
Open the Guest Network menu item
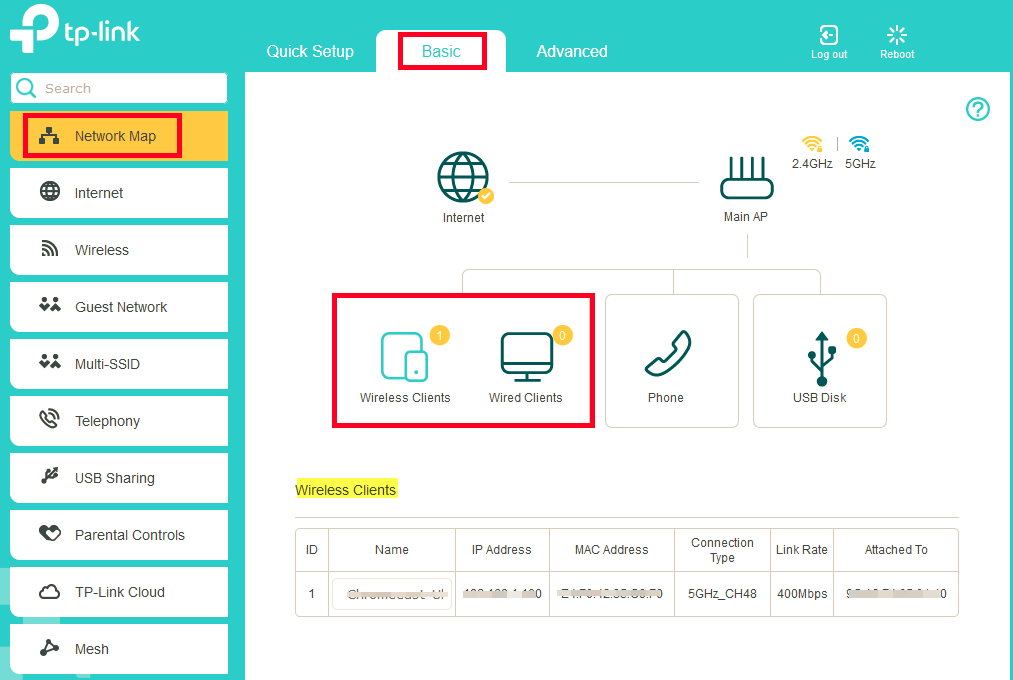tap(119, 306)
